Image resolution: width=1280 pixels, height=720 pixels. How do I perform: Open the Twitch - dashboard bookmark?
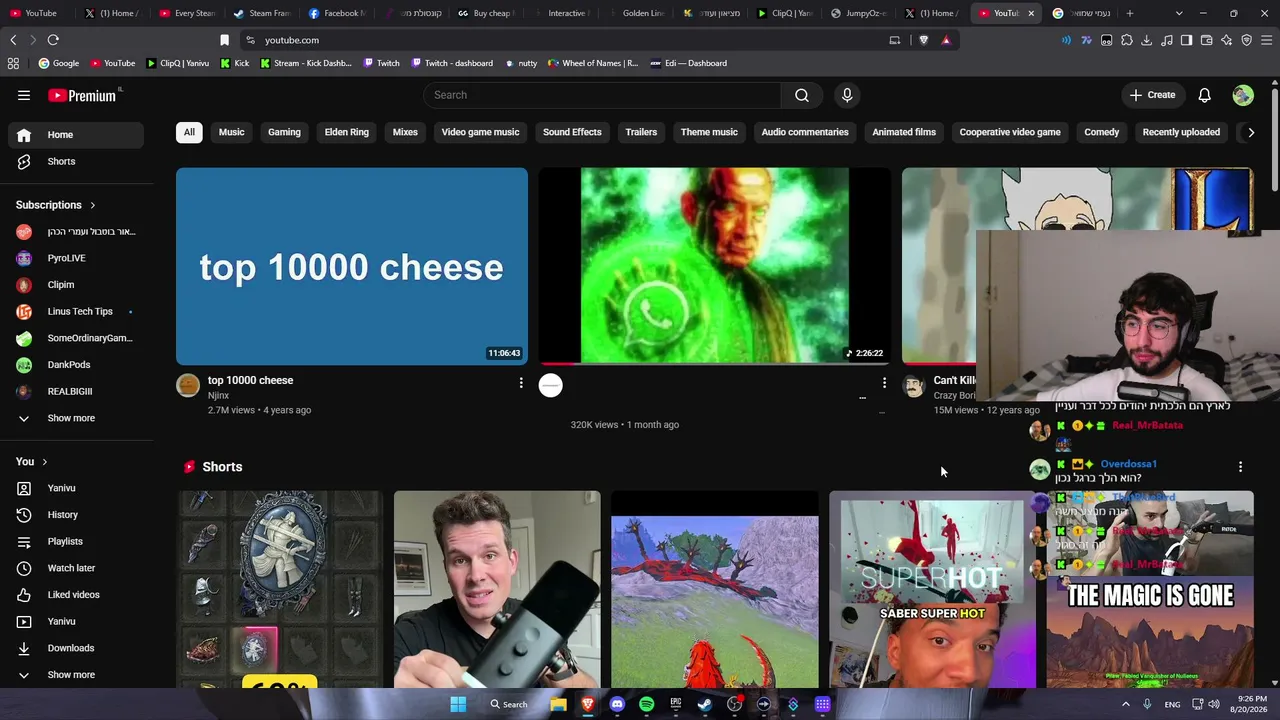(451, 63)
